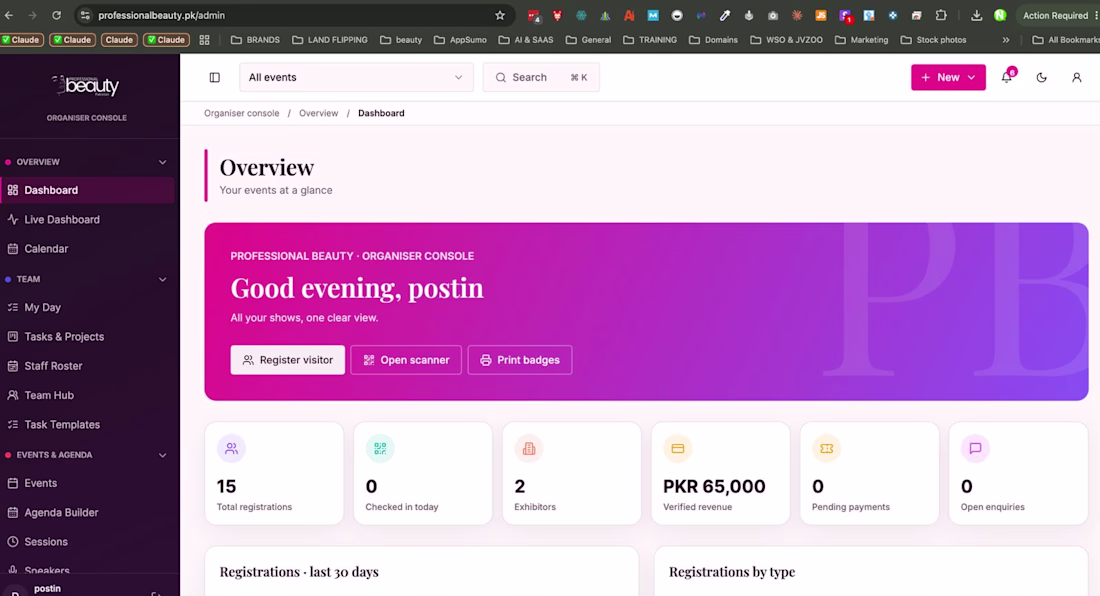This screenshot has width=1100, height=596.
Task: Open Agenda Builder in the sidebar
Action: pyautogui.click(x=88, y=513)
